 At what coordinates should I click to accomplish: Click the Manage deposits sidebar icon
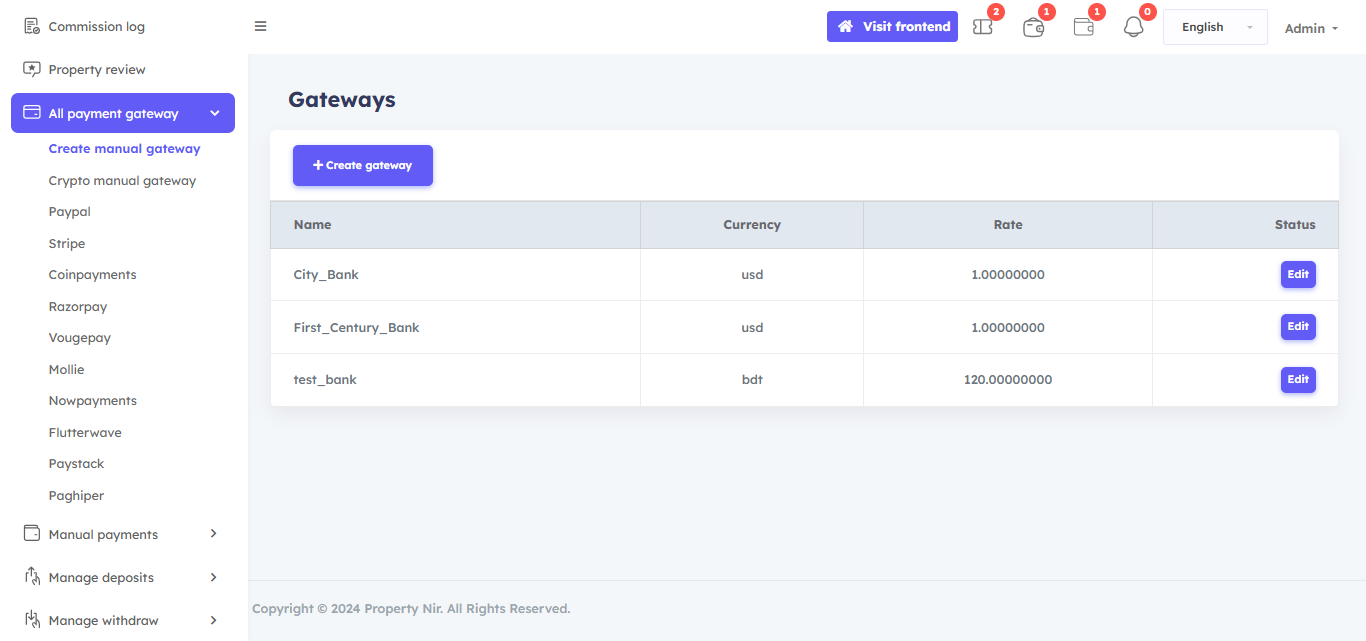click(32, 577)
